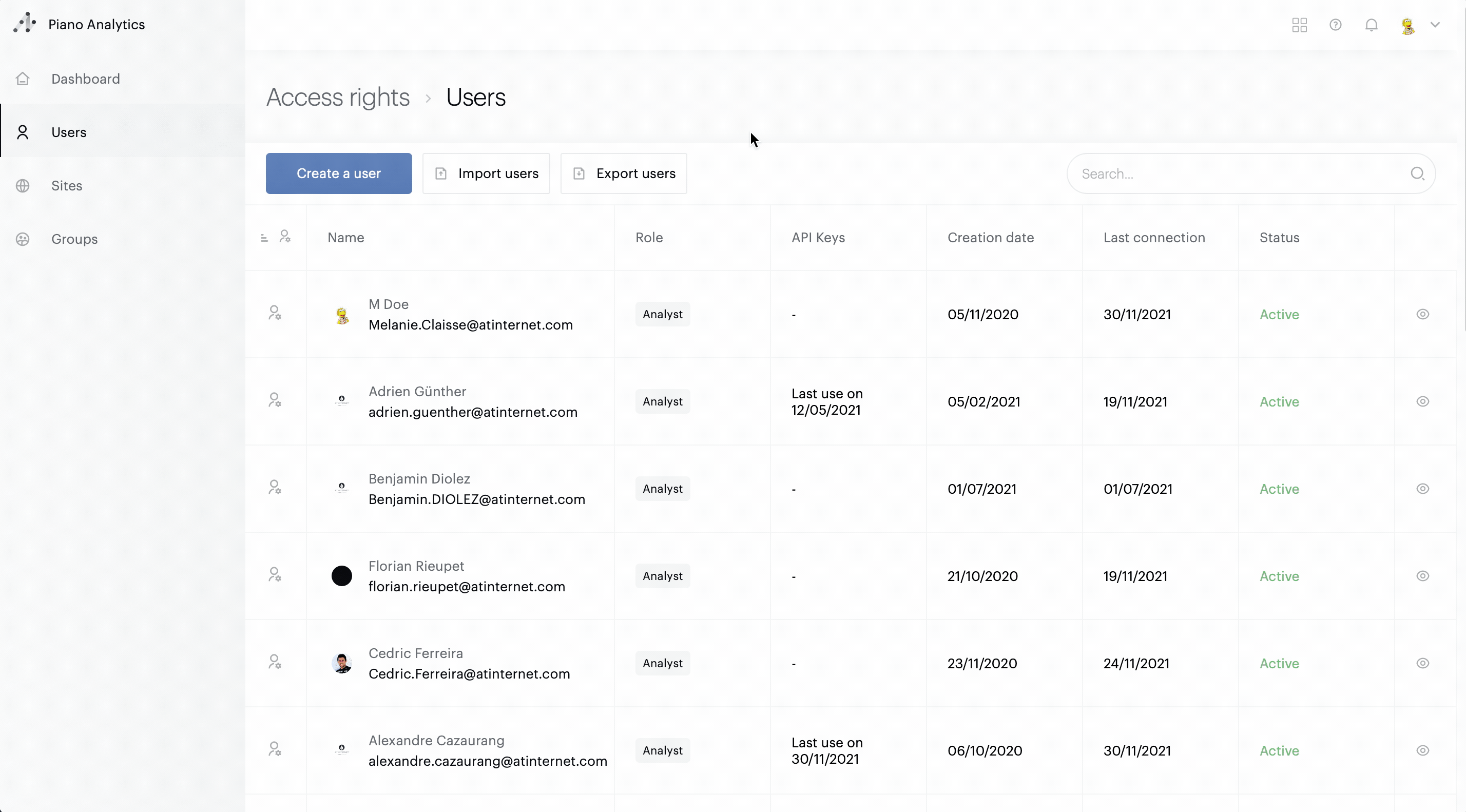The image size is (1466, 812).
Task: Click sort lines icon in table header
Action: tap(264, 238)
